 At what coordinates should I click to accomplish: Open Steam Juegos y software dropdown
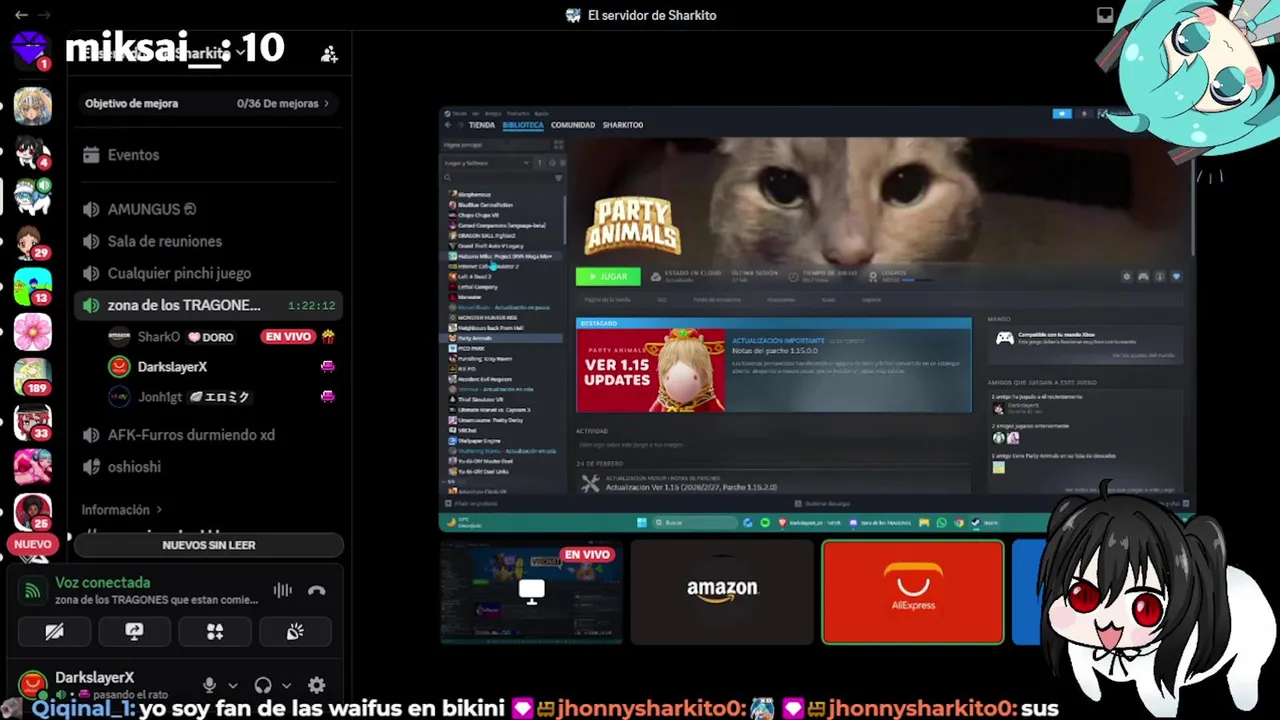pos(487,163)
